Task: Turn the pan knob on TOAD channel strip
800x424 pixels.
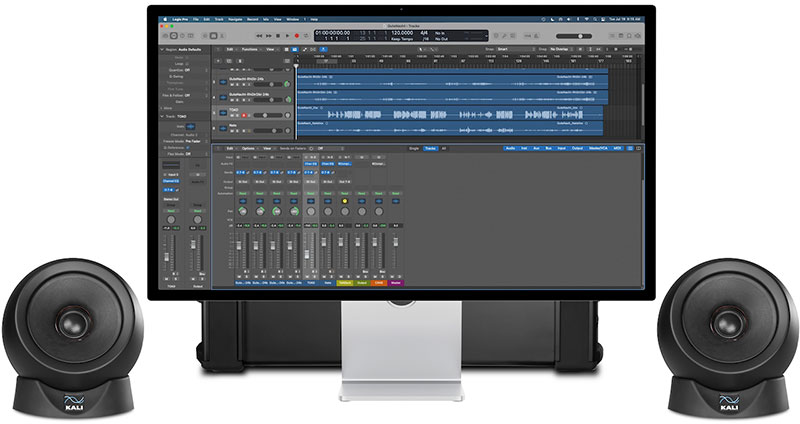Action: [311, 211]
